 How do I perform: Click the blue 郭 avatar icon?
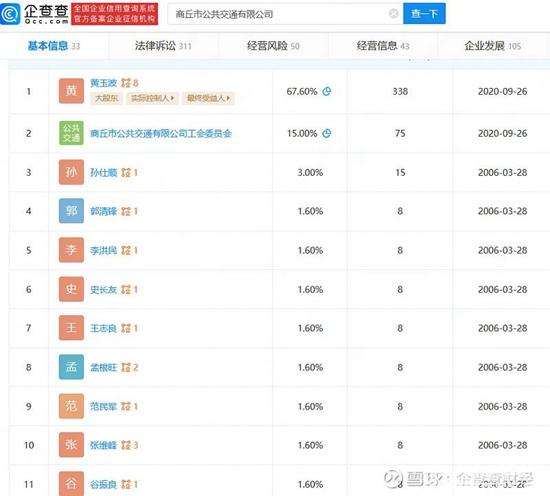tap(71, 211)
